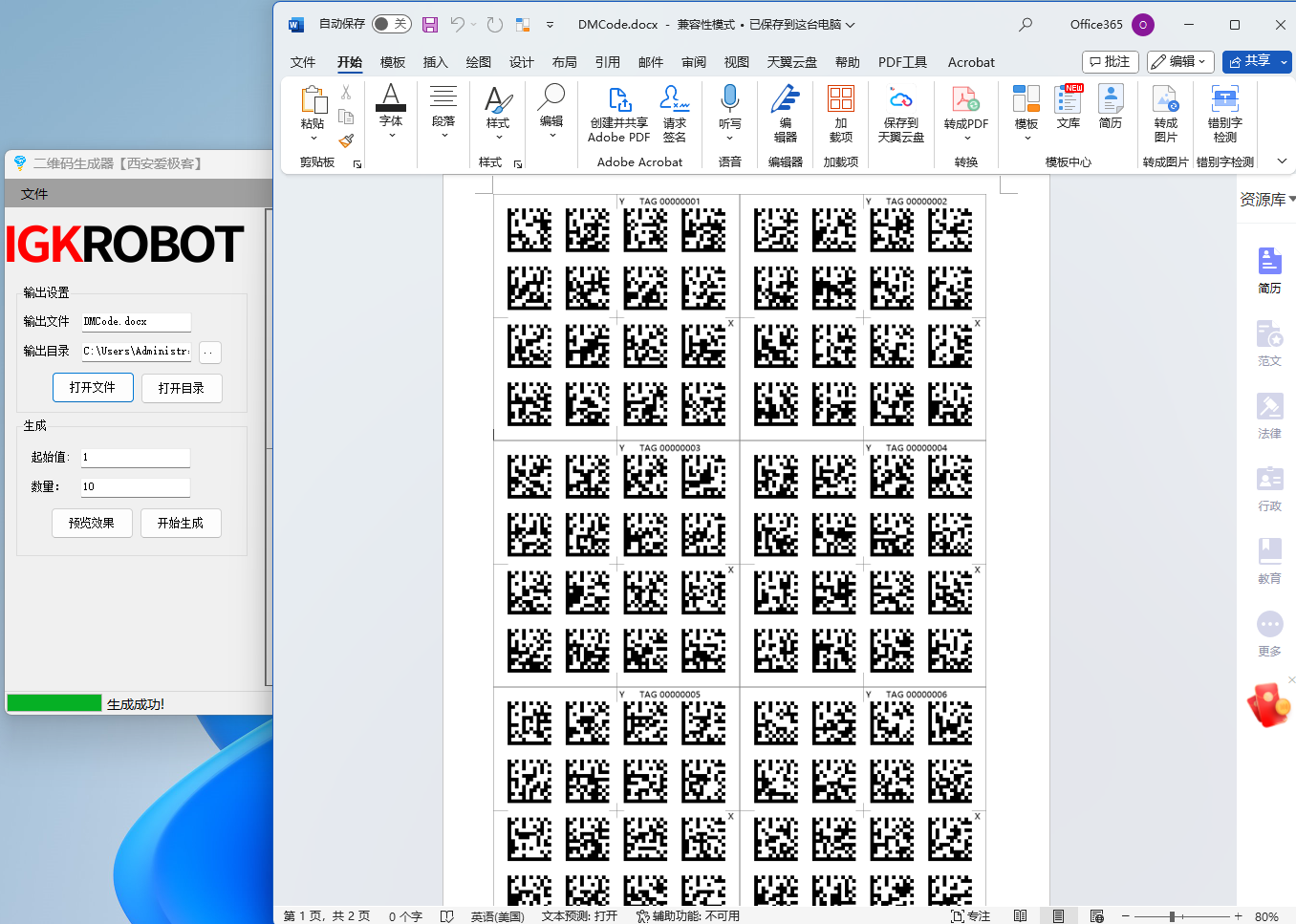
Task: Open 教育 in the resource sidebar
Action: (x=1269, y=560)
